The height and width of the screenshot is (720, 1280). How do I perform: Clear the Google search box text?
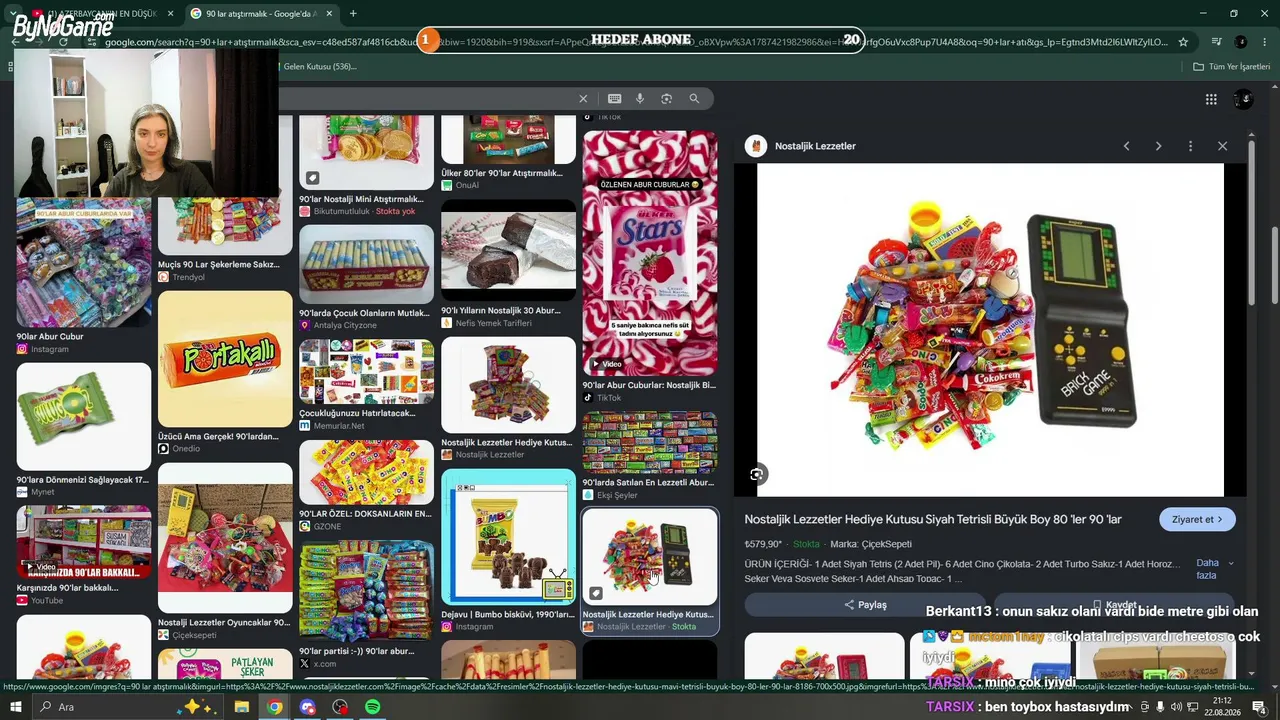click(583, 99)
